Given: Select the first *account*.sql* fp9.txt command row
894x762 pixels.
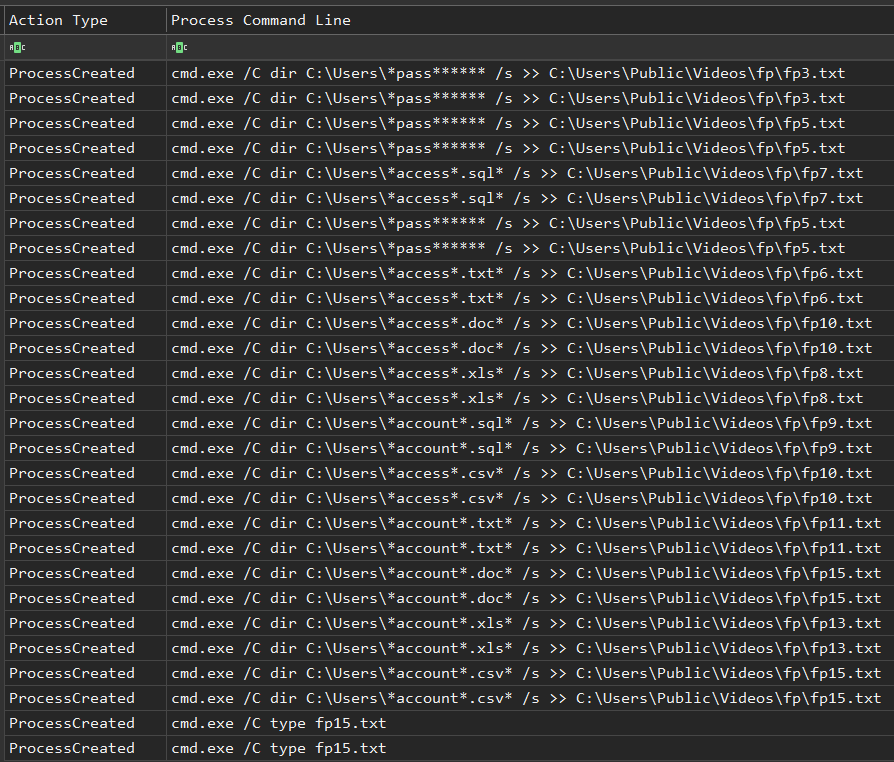Looking at the screenshot, I should pos(520,423).
